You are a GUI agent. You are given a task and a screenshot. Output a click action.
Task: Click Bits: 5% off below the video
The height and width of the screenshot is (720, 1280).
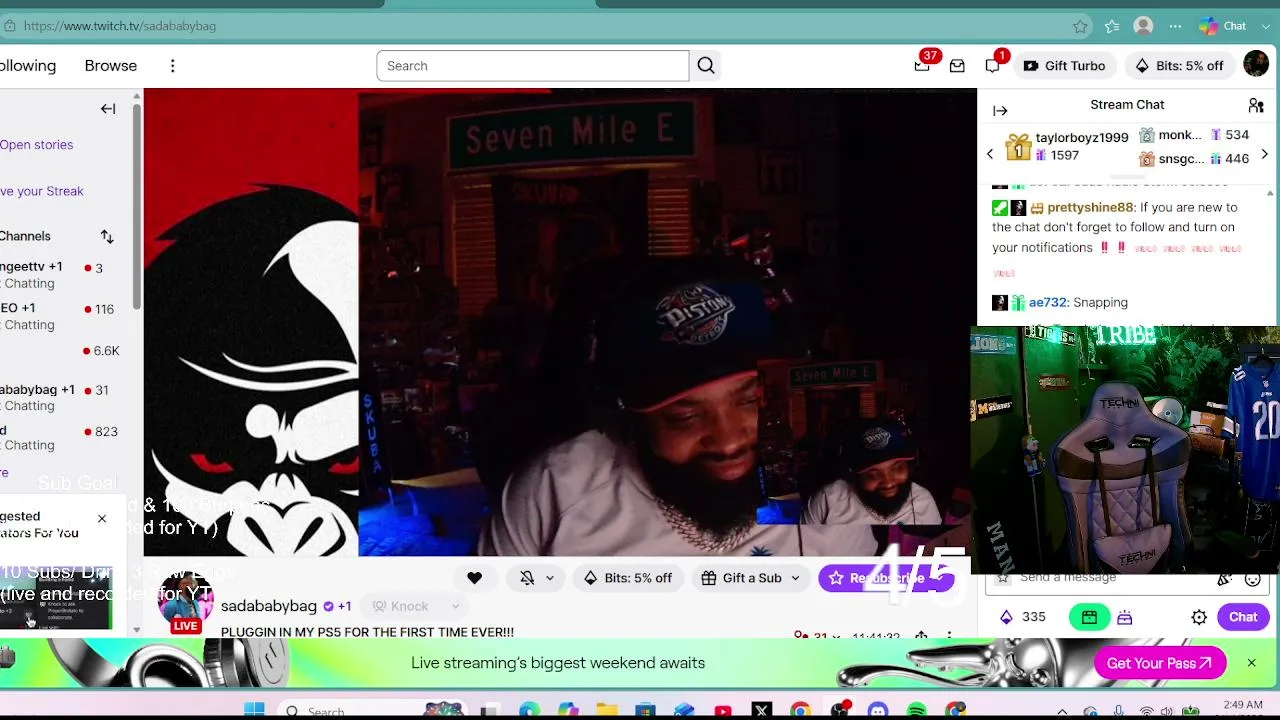coord(628,578)
